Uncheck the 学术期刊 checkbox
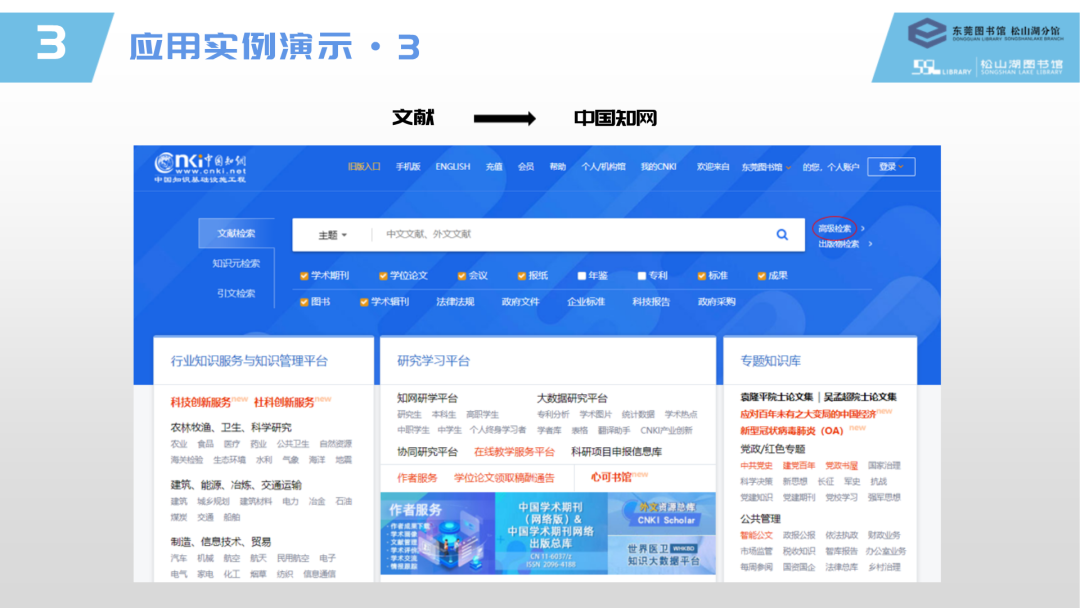 pos(304,276)
